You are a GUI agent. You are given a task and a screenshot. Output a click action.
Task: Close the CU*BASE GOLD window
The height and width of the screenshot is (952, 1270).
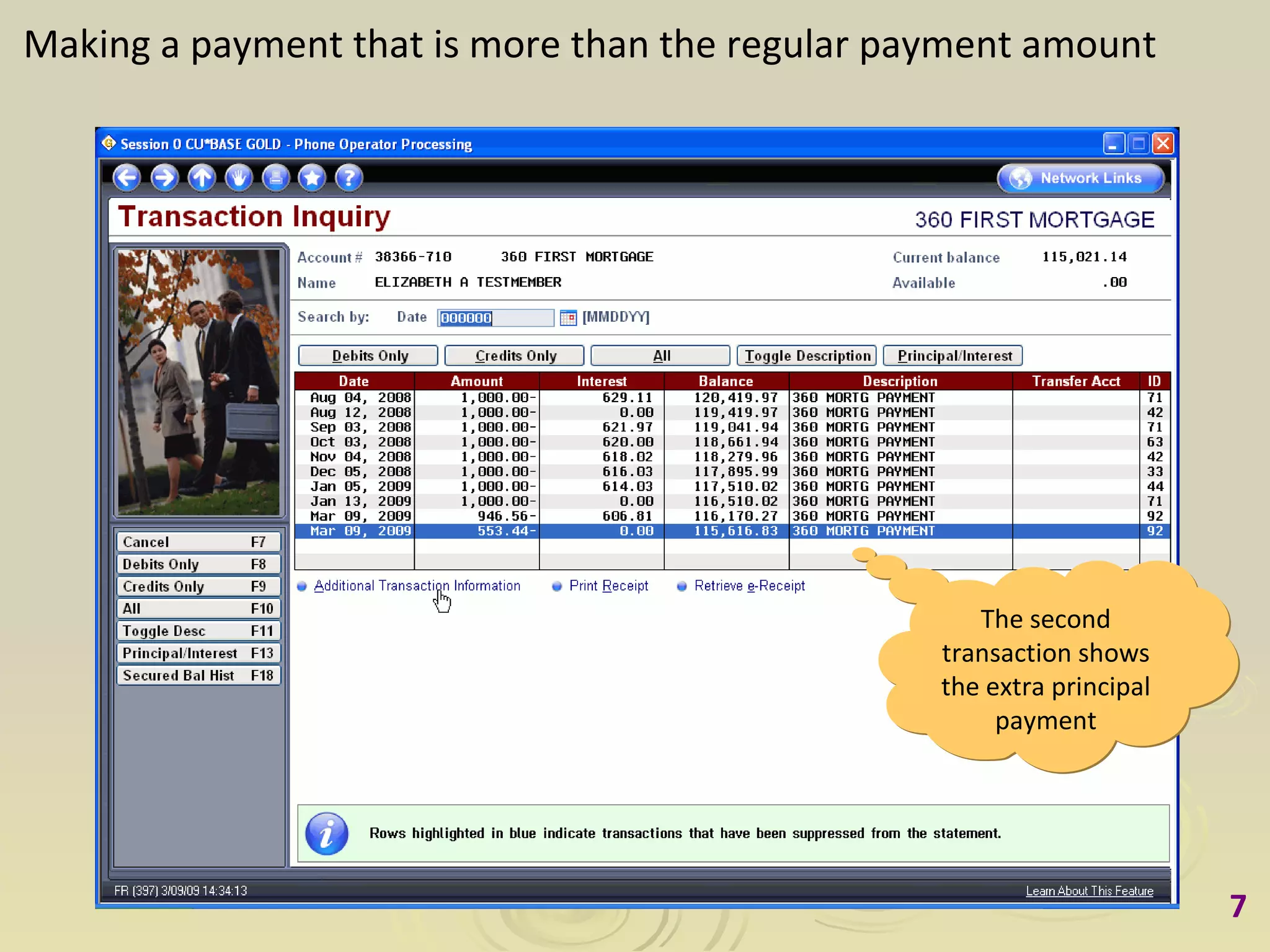point(1163,144)
